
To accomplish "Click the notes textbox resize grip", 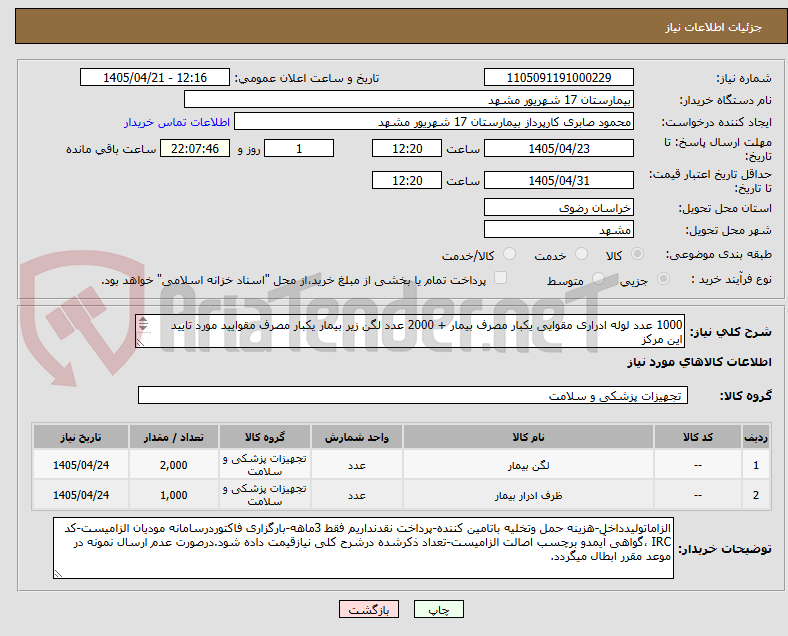I will point(58,574).
